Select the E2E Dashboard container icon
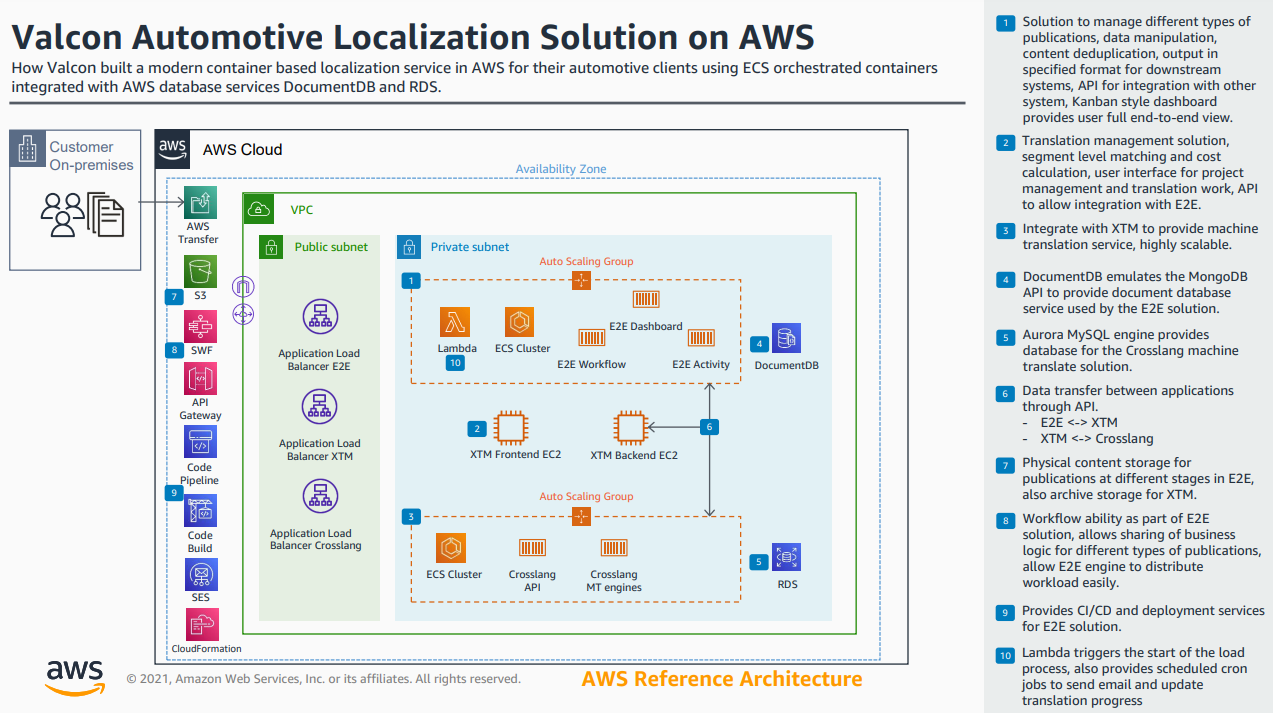The height and width of the screenshot is (713, 1273). pyautogui.click(x=646, y=300)
